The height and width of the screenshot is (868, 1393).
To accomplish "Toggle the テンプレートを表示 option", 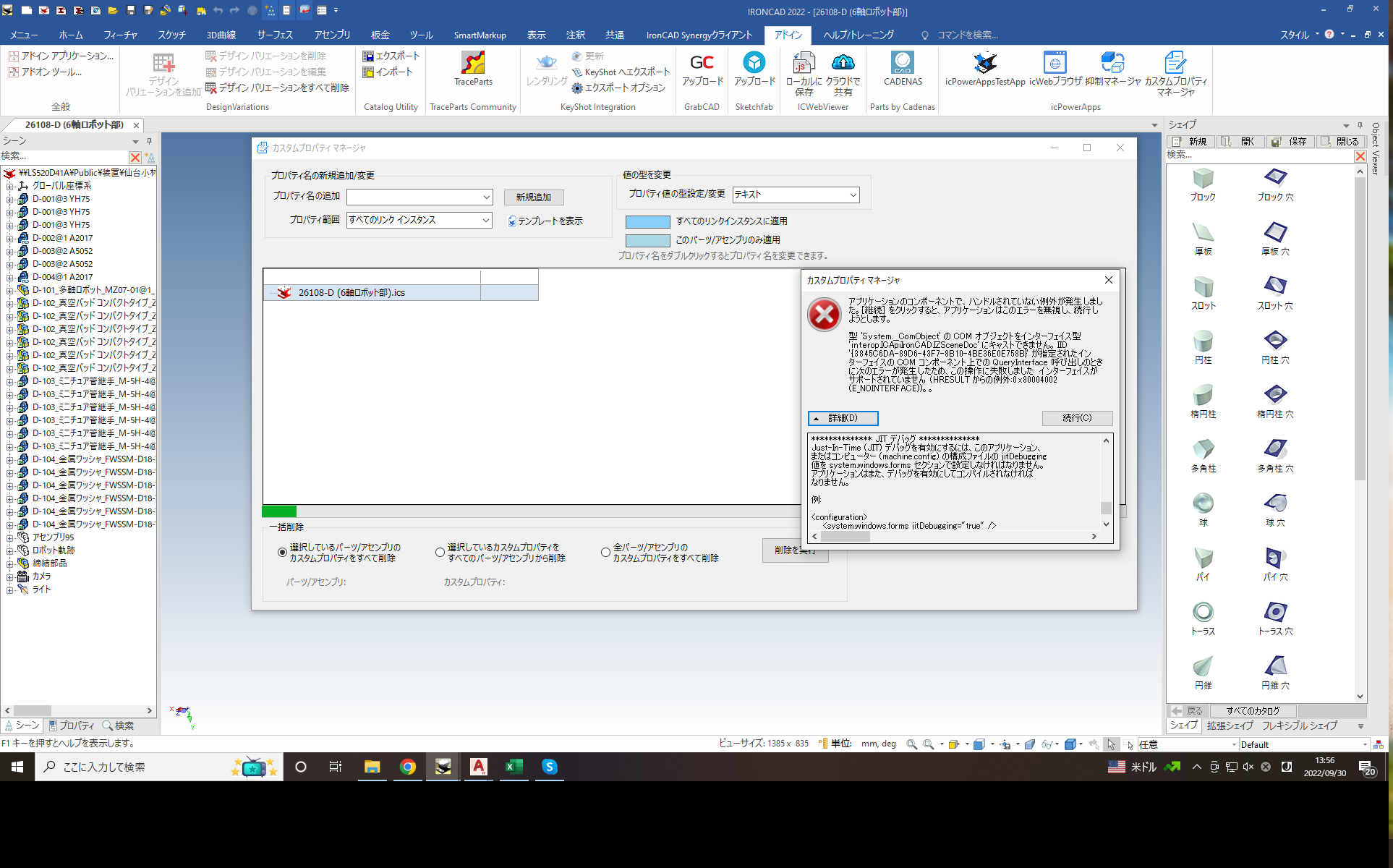I will 512,221.
